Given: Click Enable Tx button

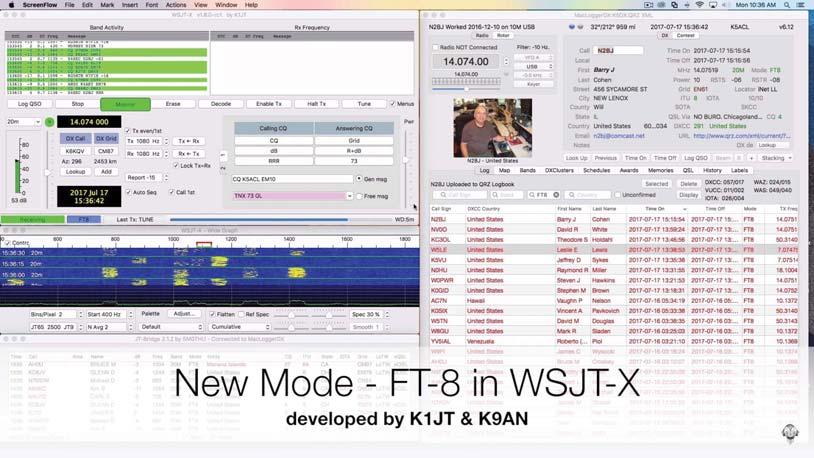Looking at the screenshot, I should pos(268,104).
